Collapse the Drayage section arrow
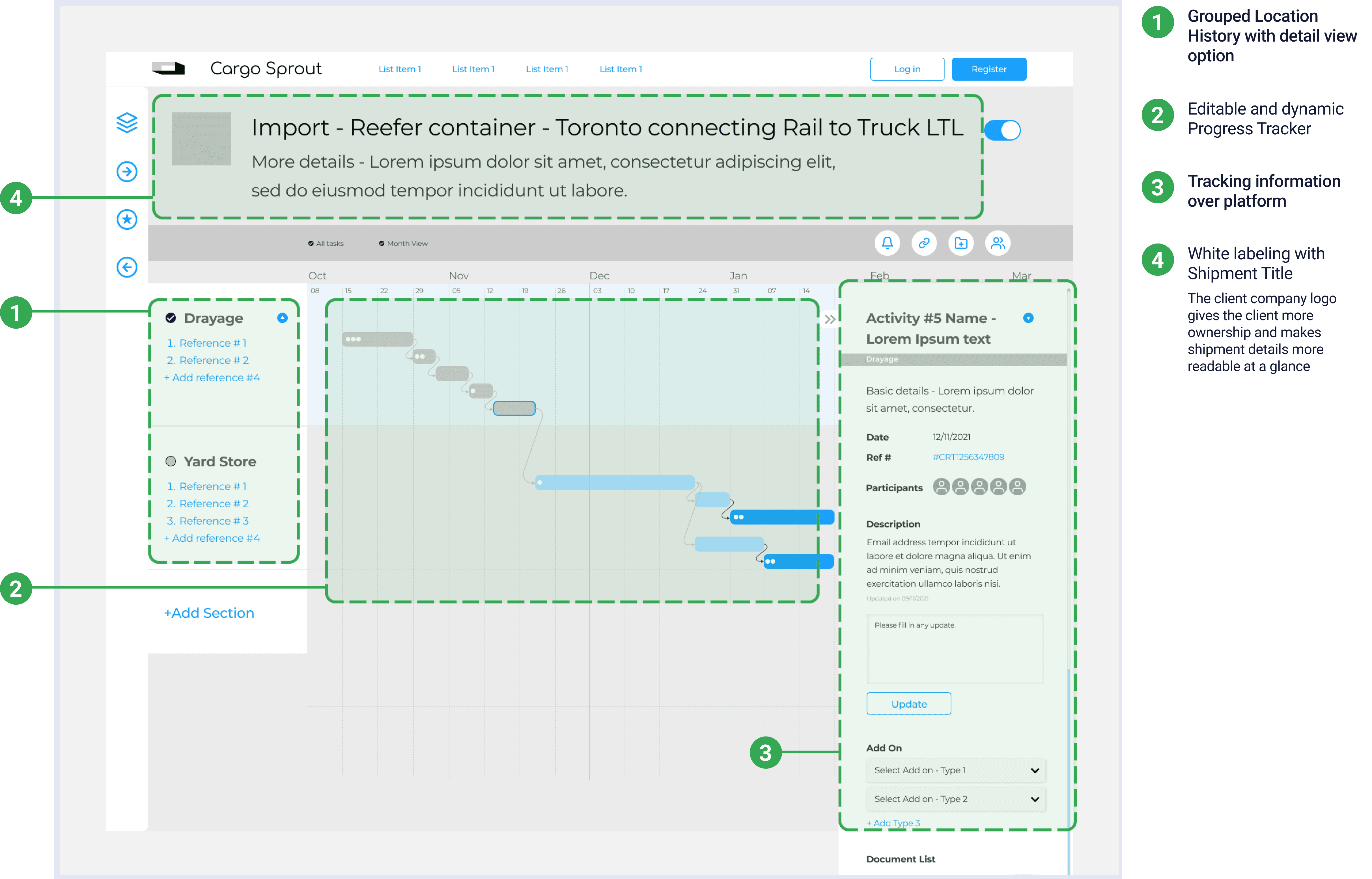Image resolution: width=1372 pixels, height=879 pixels. click(282, 318)
